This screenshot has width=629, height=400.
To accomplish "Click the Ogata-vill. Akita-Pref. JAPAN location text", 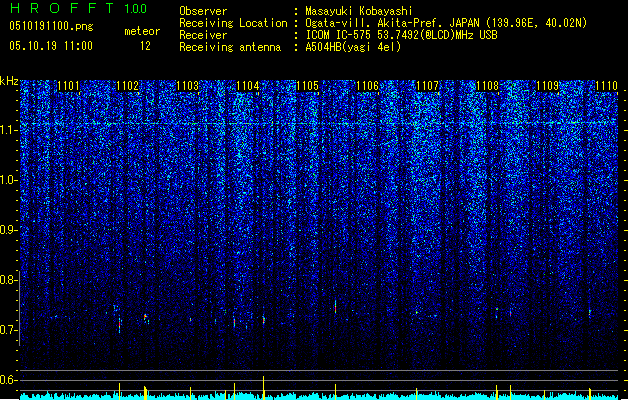I will click(x=446, y=23).
